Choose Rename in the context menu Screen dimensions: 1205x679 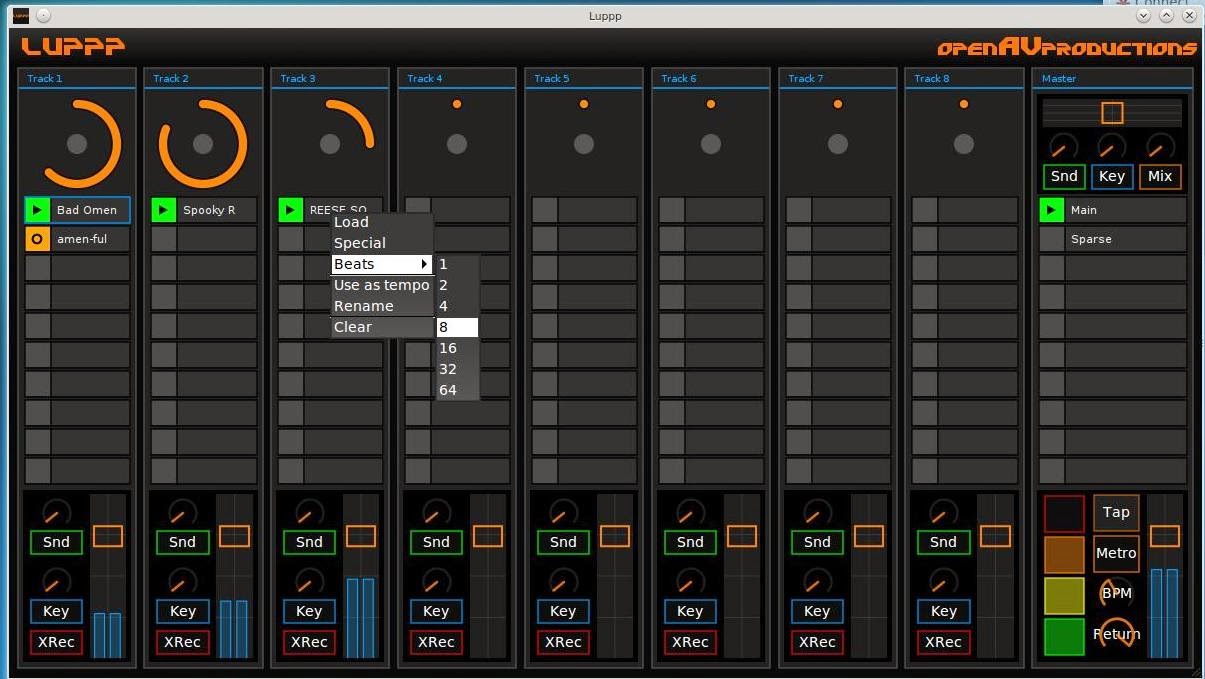[x=382, y=306]
